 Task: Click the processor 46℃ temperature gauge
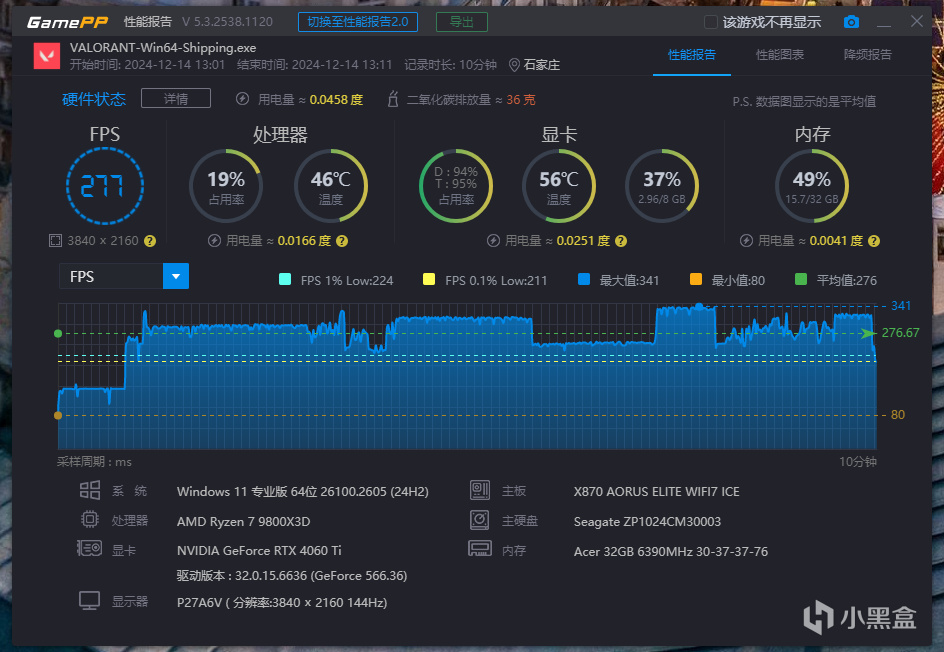(x=331, y=185)
